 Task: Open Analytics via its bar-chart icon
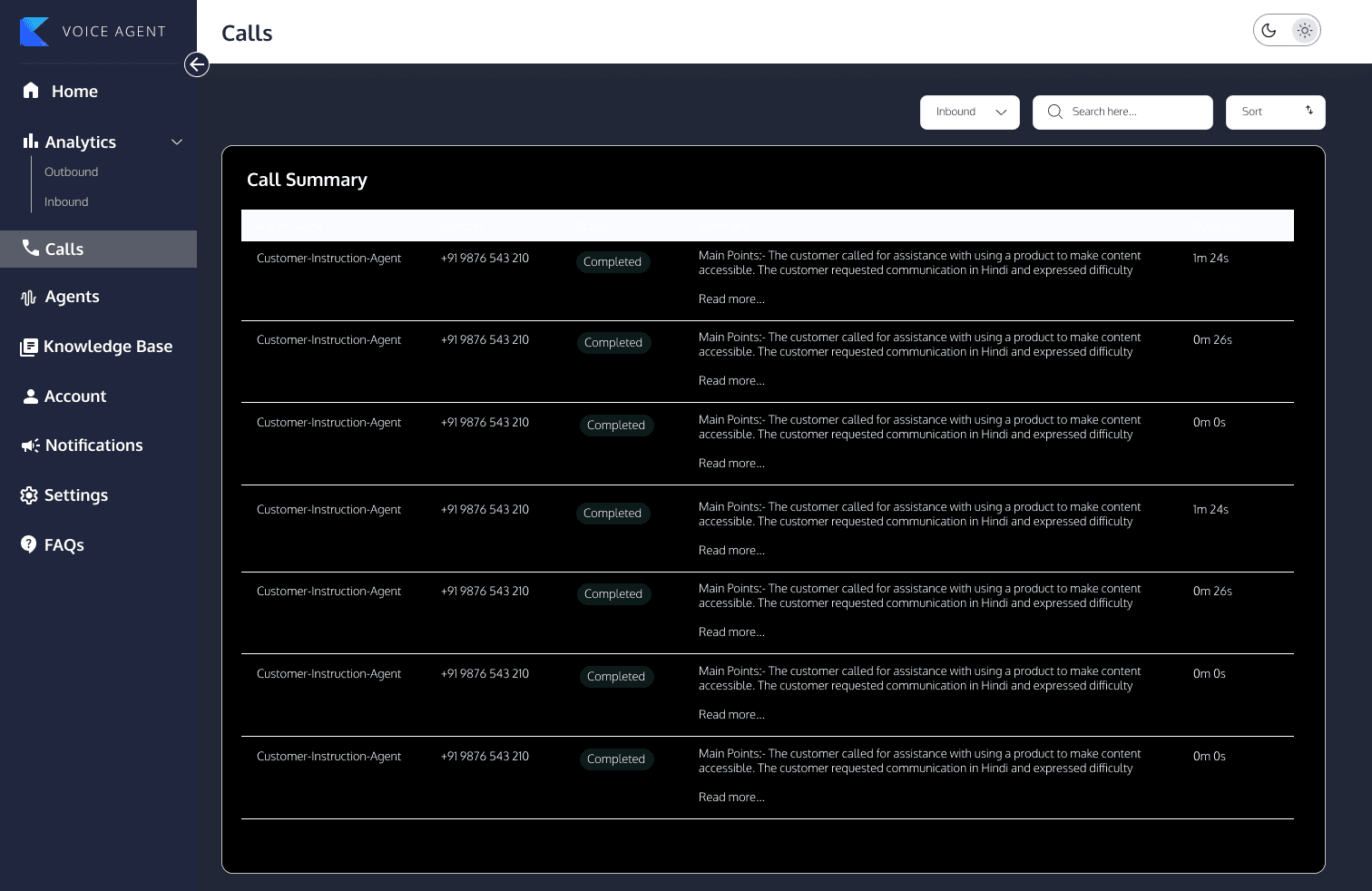pyautogui.click(x=30, y=142)
